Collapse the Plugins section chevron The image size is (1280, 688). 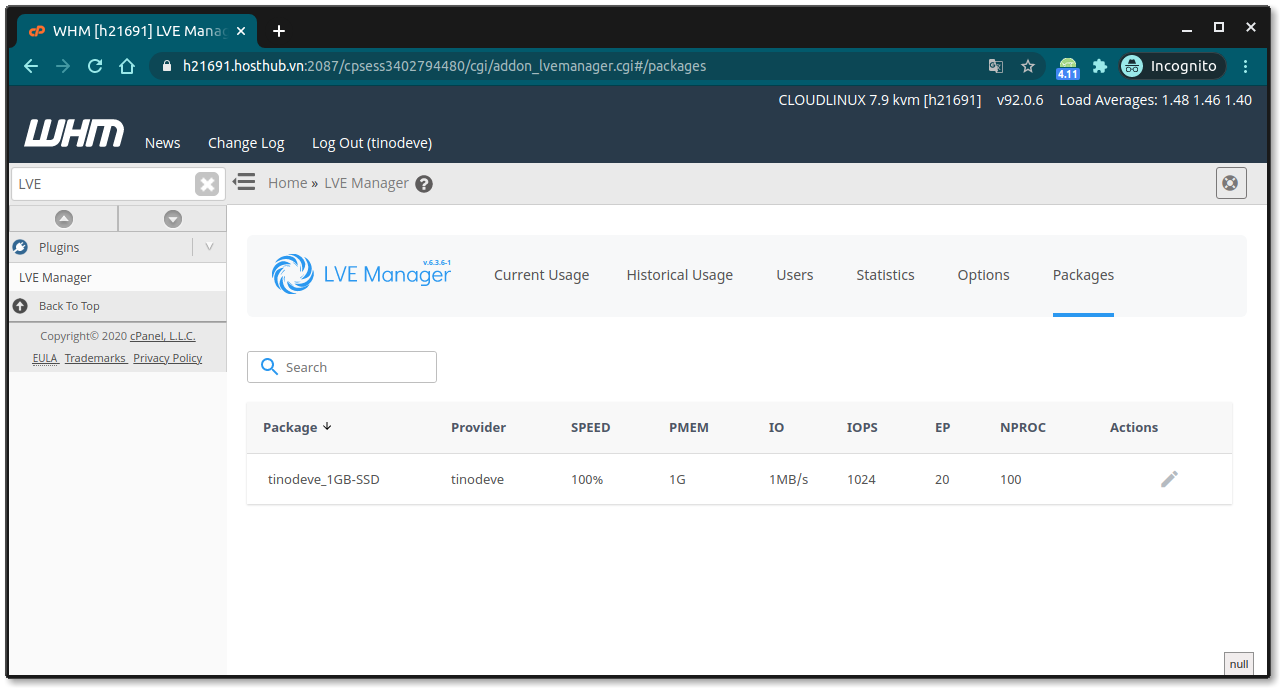(209, 246)
